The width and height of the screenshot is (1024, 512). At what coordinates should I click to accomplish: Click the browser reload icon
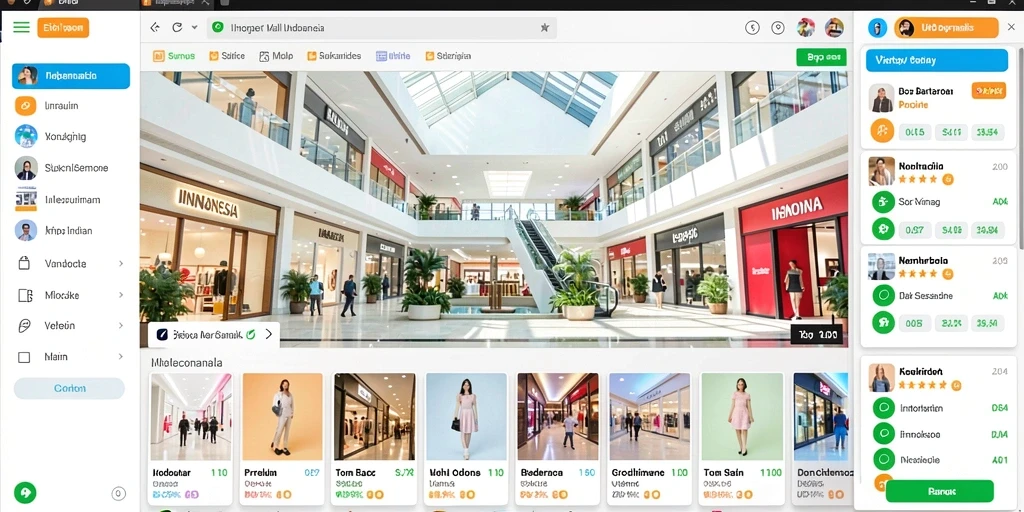pyautogui.click(x=176, y=27)
